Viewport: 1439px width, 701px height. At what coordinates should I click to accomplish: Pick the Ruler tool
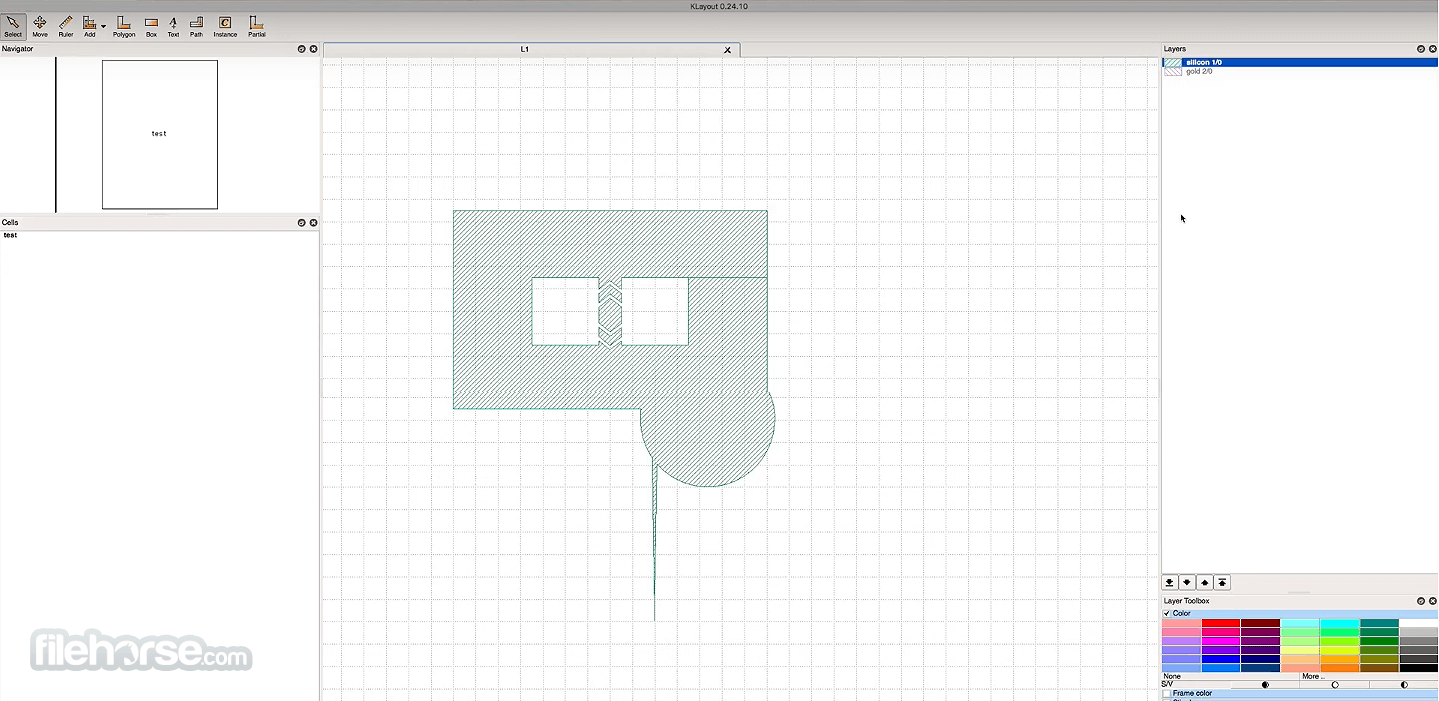pos(66,25)
